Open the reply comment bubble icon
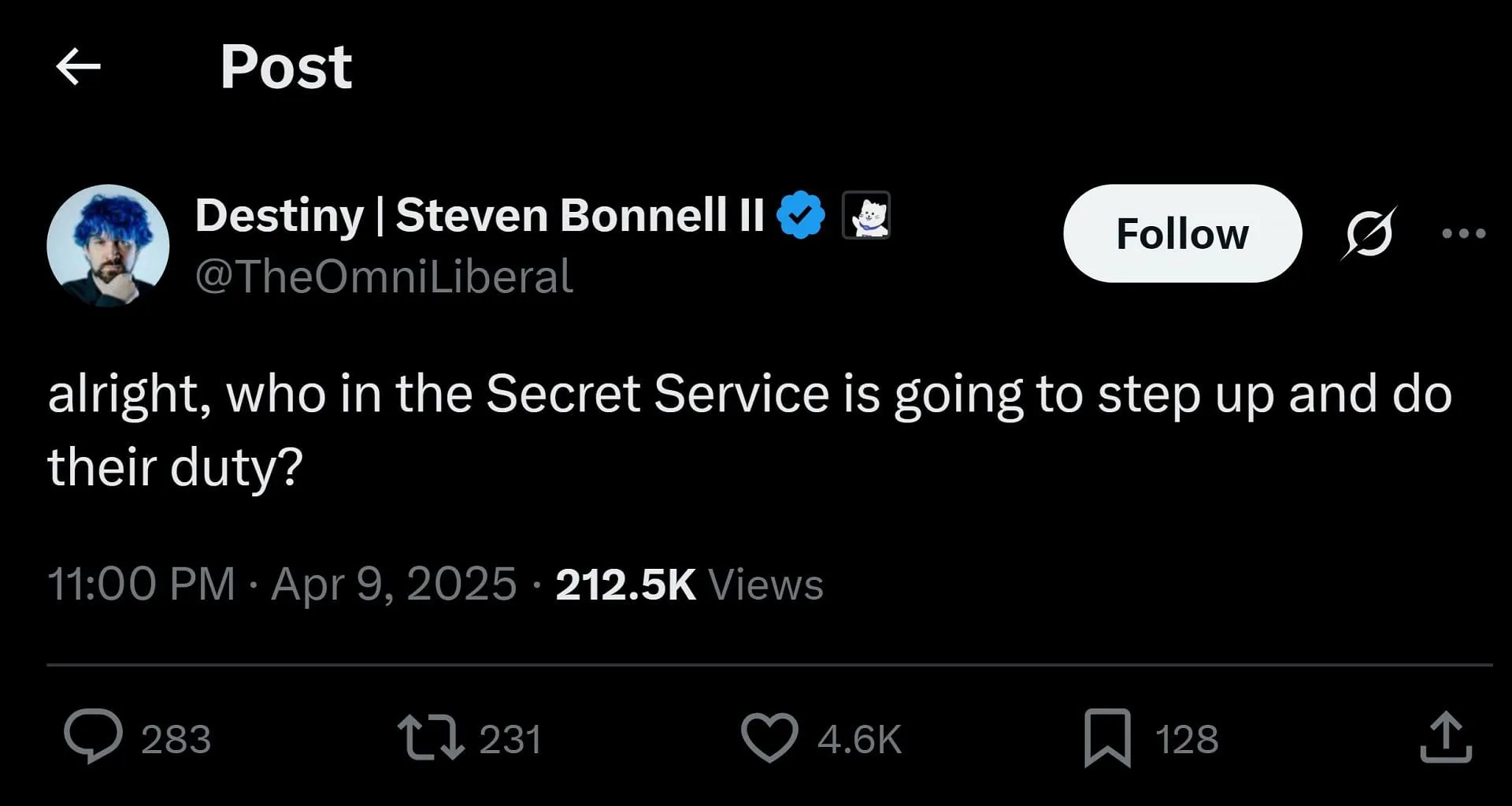1512x806 pixels. [93, 737]
